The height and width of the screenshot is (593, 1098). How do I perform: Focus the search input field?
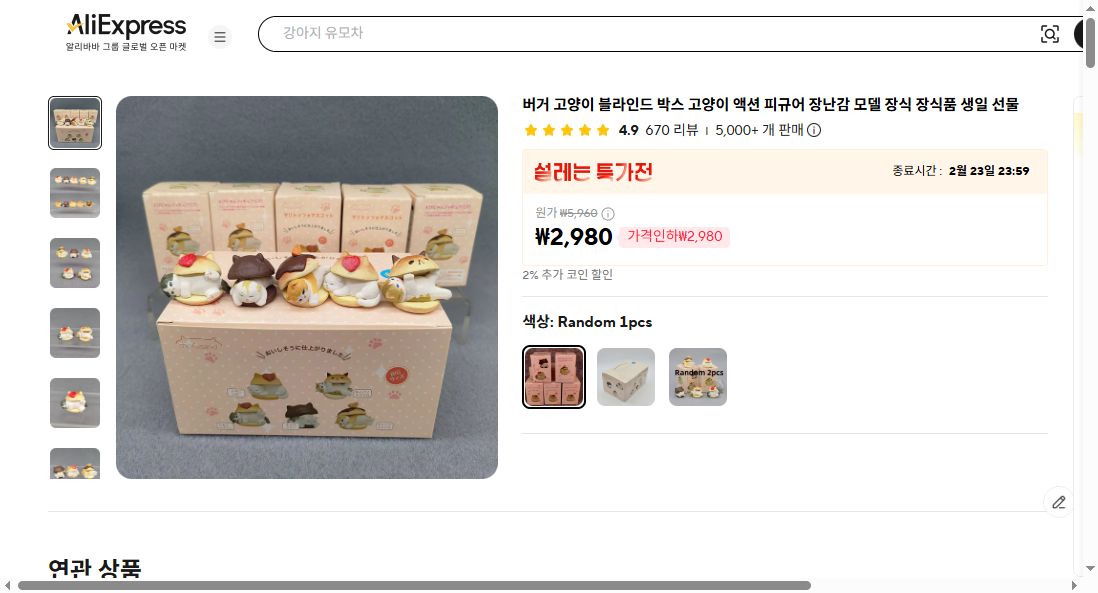tap(600, 33)
